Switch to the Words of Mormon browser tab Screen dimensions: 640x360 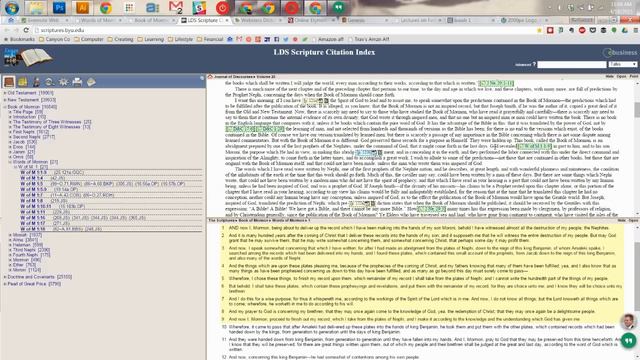[98, 20]
